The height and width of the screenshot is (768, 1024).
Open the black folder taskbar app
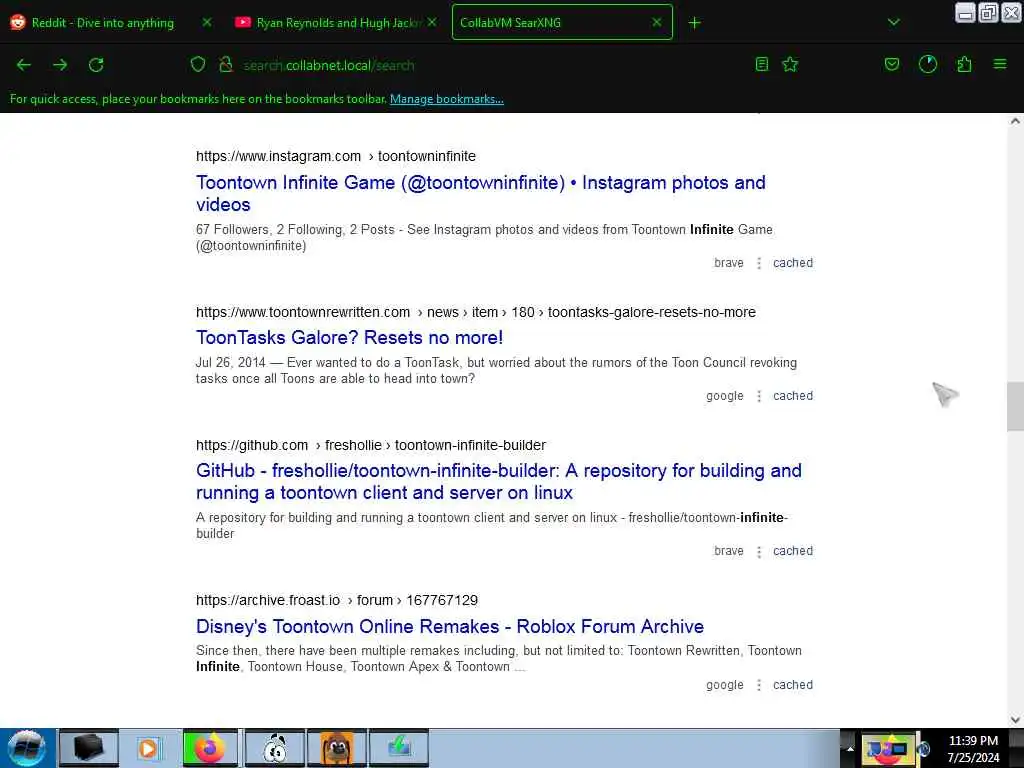pyautogui.click(x=89, y=748)
